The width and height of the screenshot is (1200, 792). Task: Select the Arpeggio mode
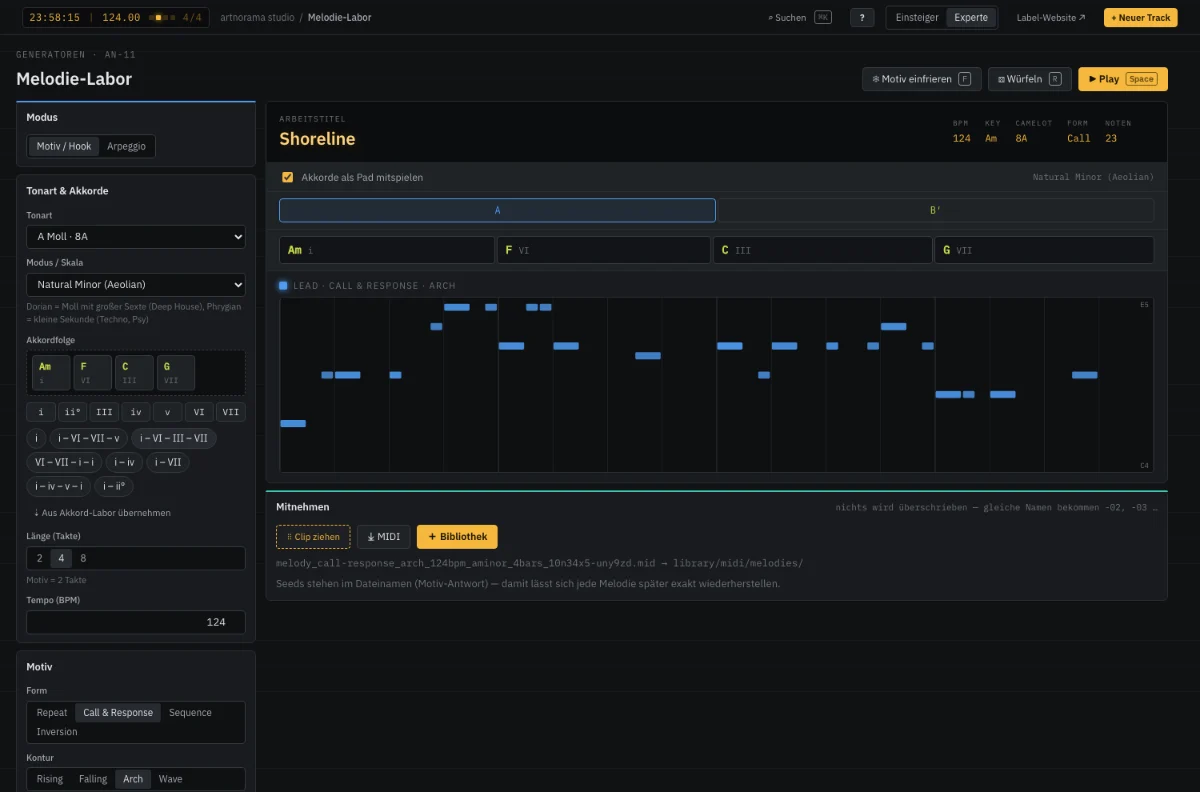pyautogui.click(x=126, y=146)
